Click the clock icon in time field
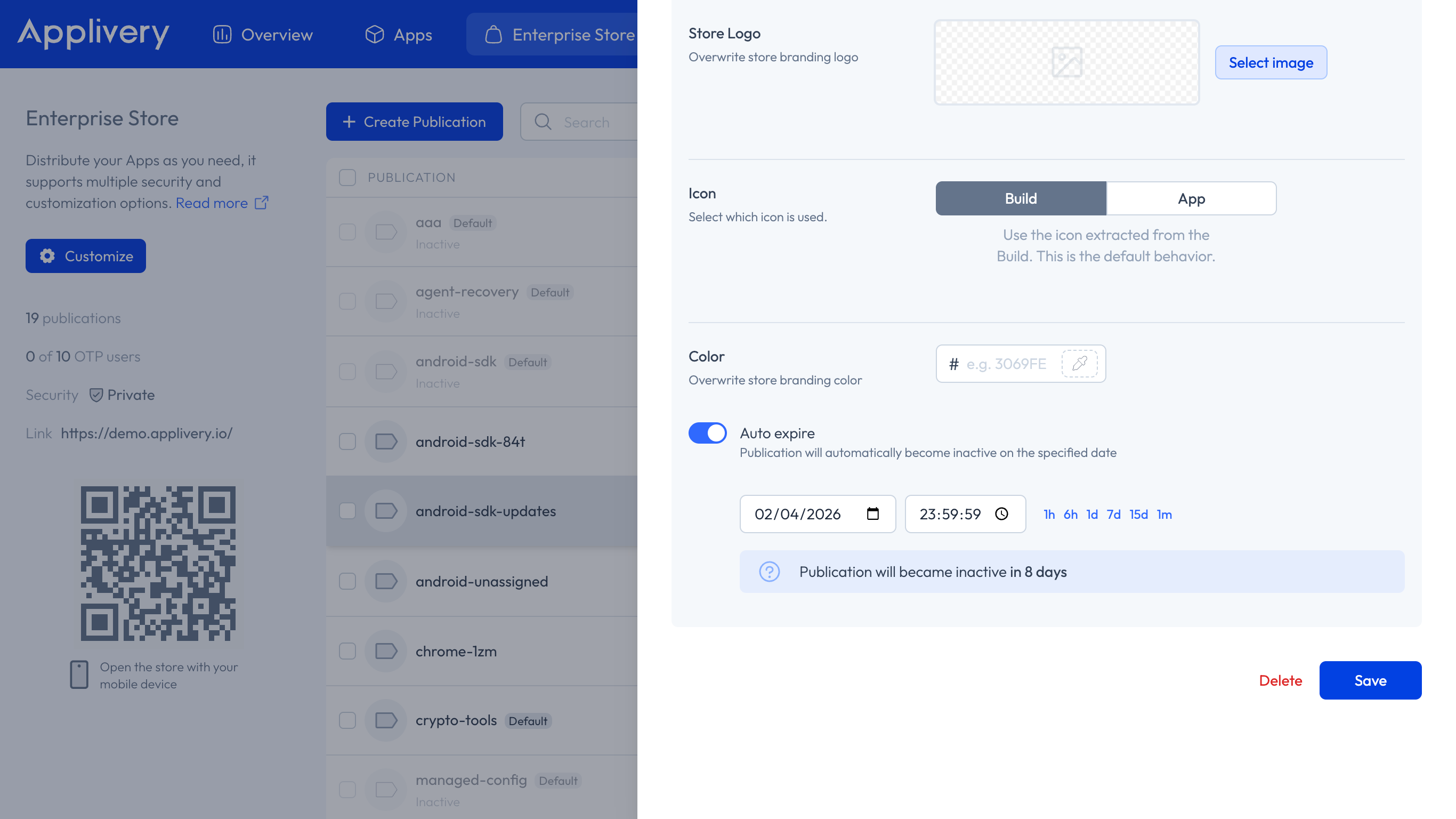Viewport: 1456px width, 819px height. point(1001,513)
